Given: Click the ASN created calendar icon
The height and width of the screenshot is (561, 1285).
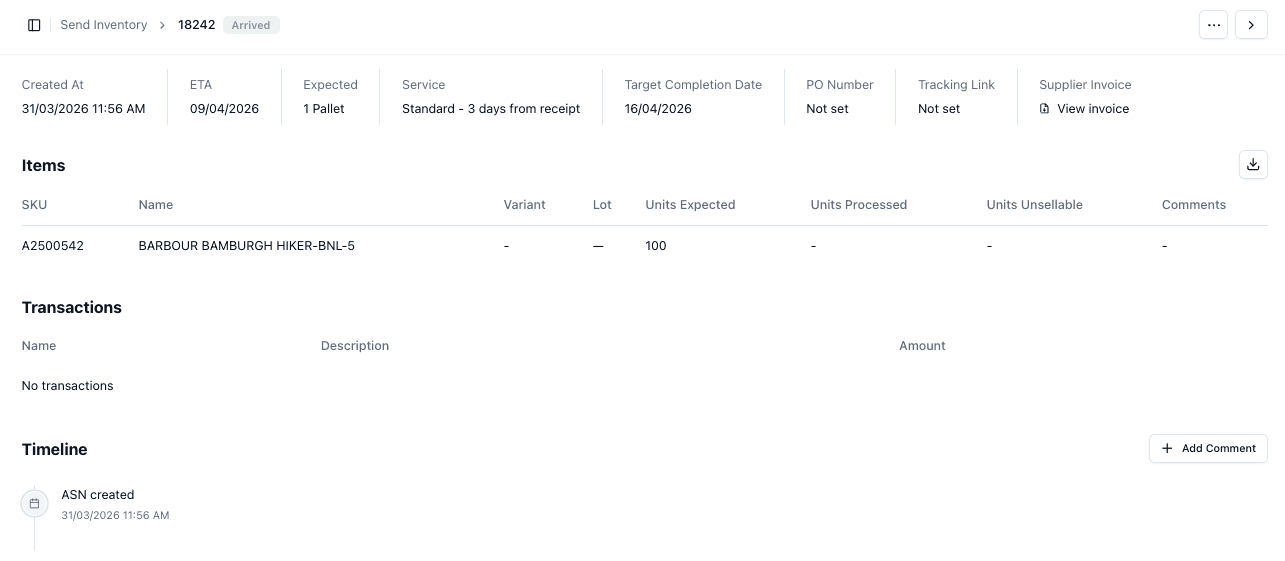Looking at the screenshot, I should pos(34,504).
